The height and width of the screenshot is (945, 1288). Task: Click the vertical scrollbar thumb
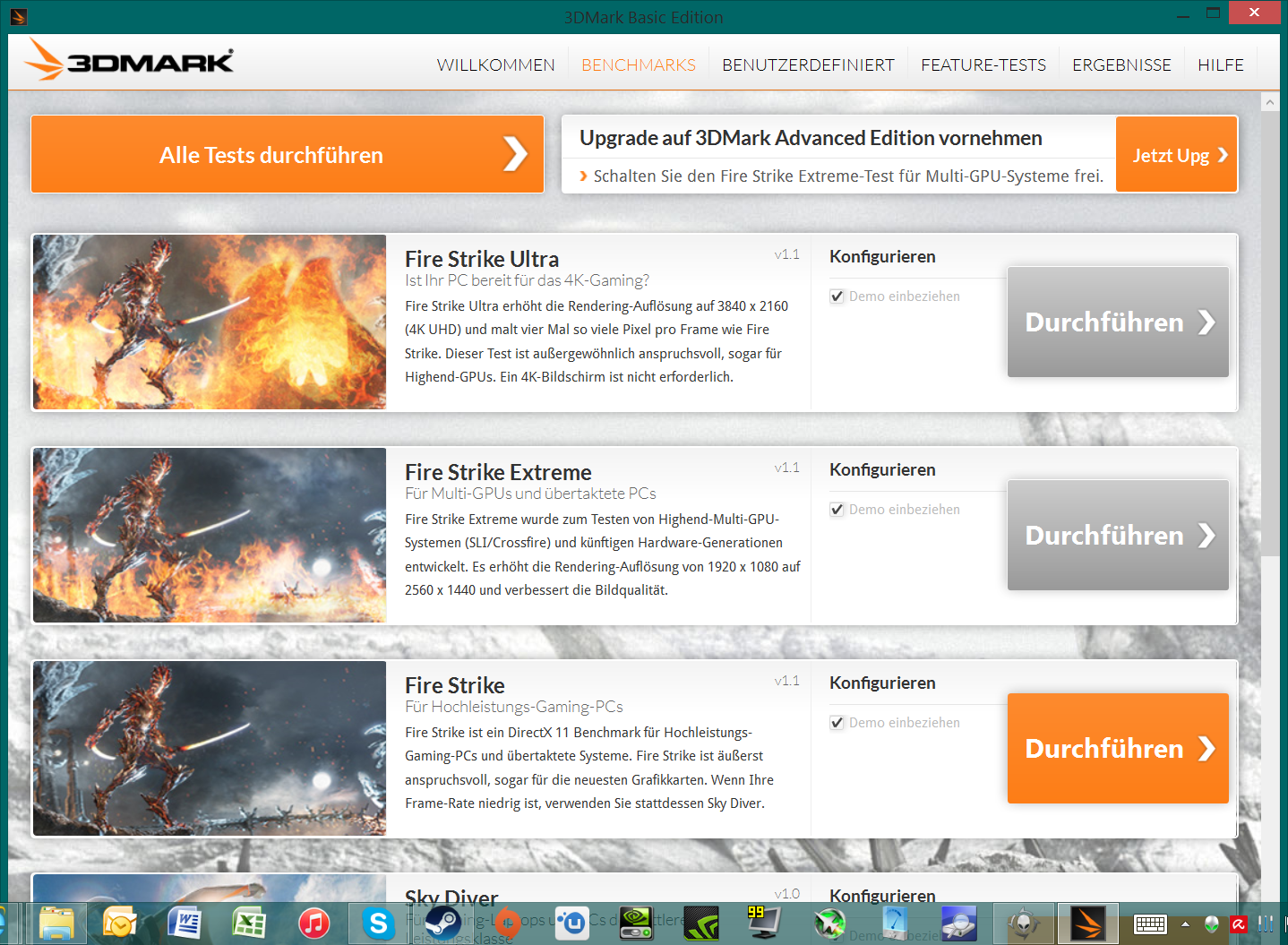pos(1269,333)
